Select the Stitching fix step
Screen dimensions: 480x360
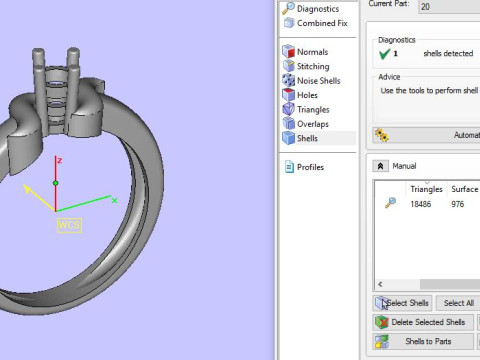click(x=306, y=66)
